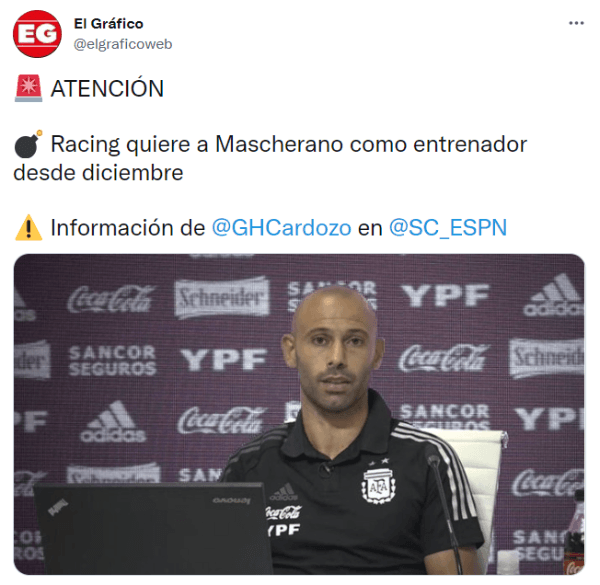Click the adidas logo above the laptop
Image resolution: width=600 pixels, height=585 pixels.
pyautogui.click(x=113, y=422)
